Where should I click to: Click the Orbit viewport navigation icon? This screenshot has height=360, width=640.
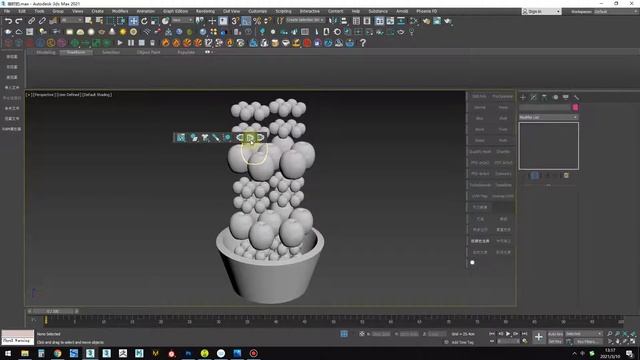pos(625,341)
